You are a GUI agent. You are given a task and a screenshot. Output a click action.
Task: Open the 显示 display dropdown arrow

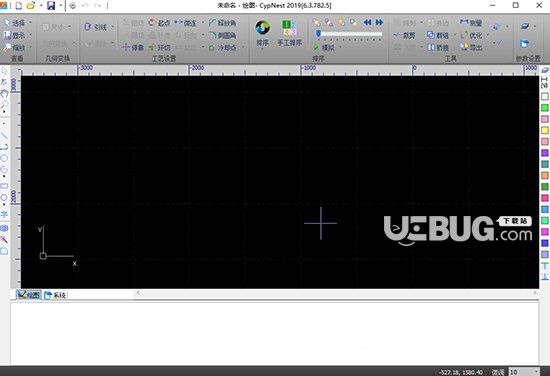pyautogui.click(x=31, y=35)
